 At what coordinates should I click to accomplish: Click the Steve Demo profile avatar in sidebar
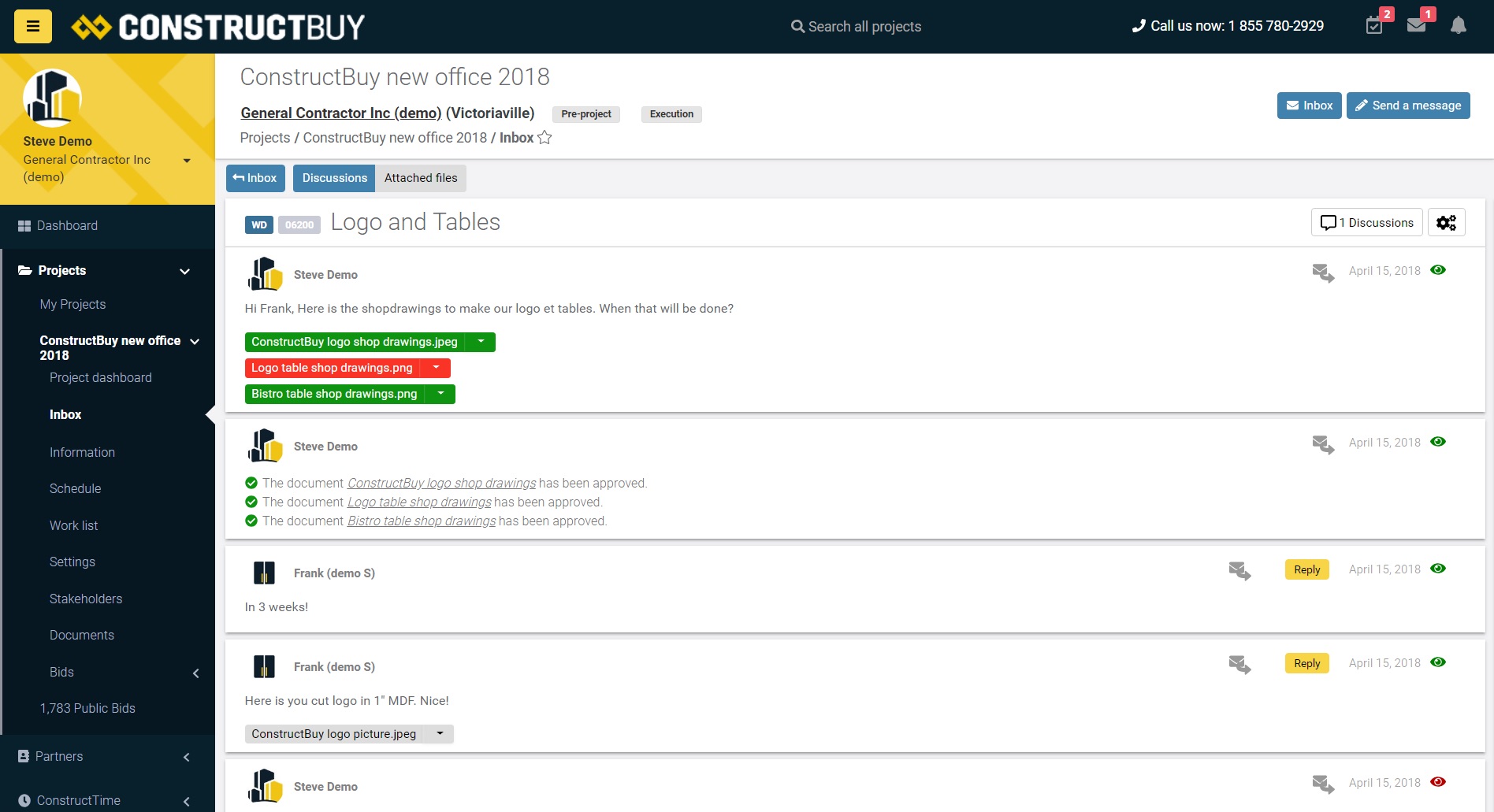click(x=53, y=98)
